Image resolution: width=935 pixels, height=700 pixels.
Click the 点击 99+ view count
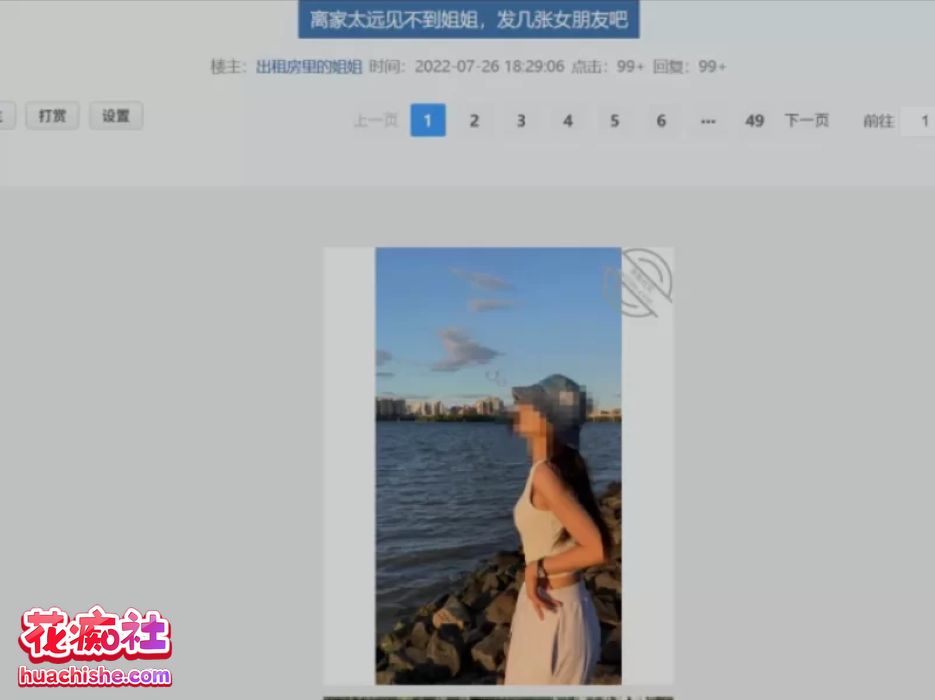(x=608, y=66)
